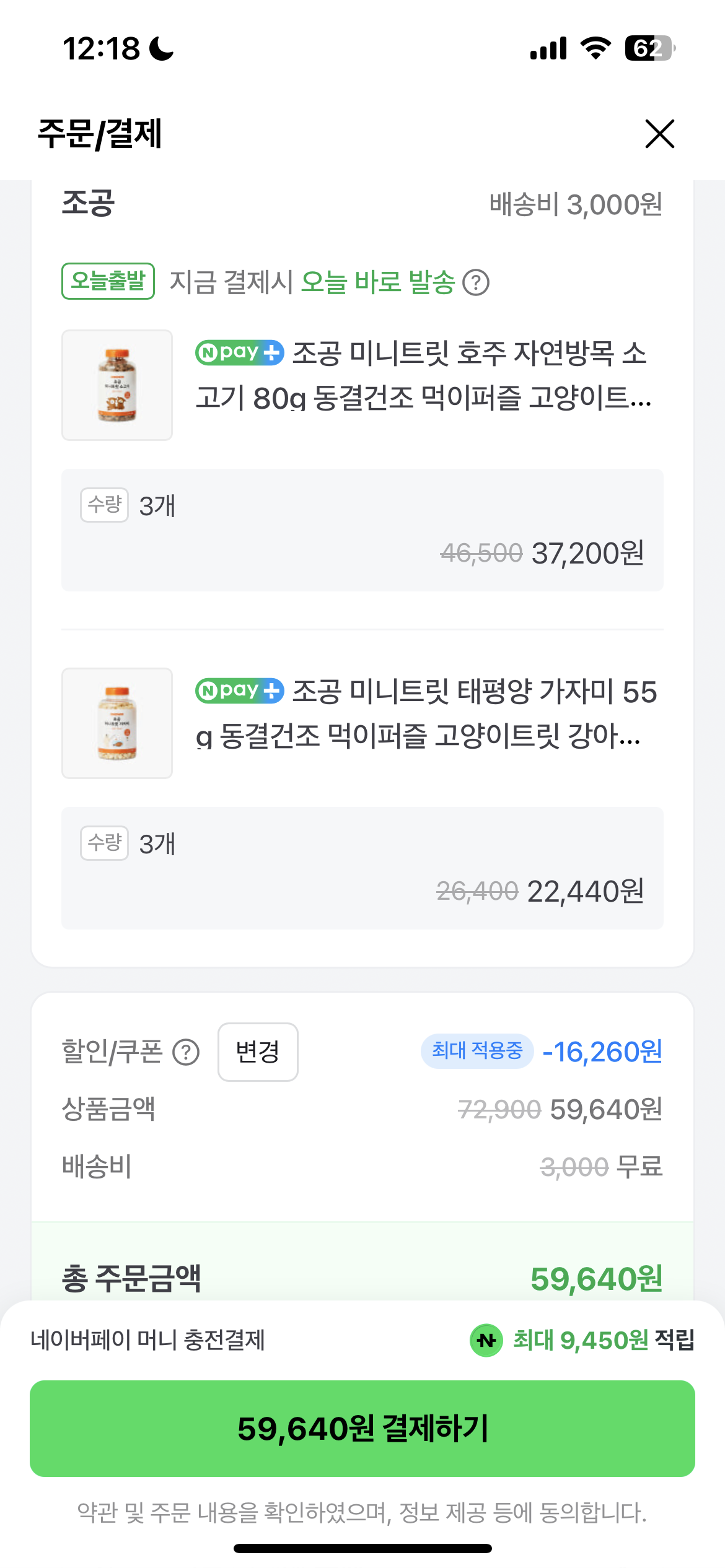Pay with 59,640원 결제하기 button
The height and width of the screenshot is (1568, 725).
pos(362,1429)
